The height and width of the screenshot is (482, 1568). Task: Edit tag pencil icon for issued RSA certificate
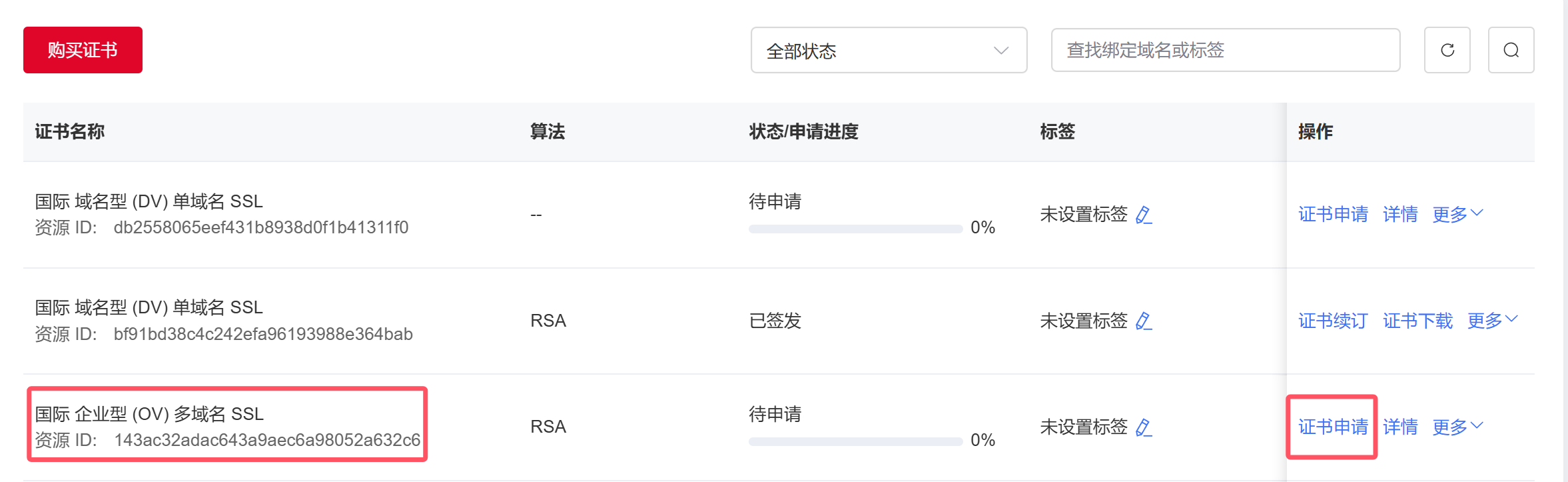pos(1144,321)
